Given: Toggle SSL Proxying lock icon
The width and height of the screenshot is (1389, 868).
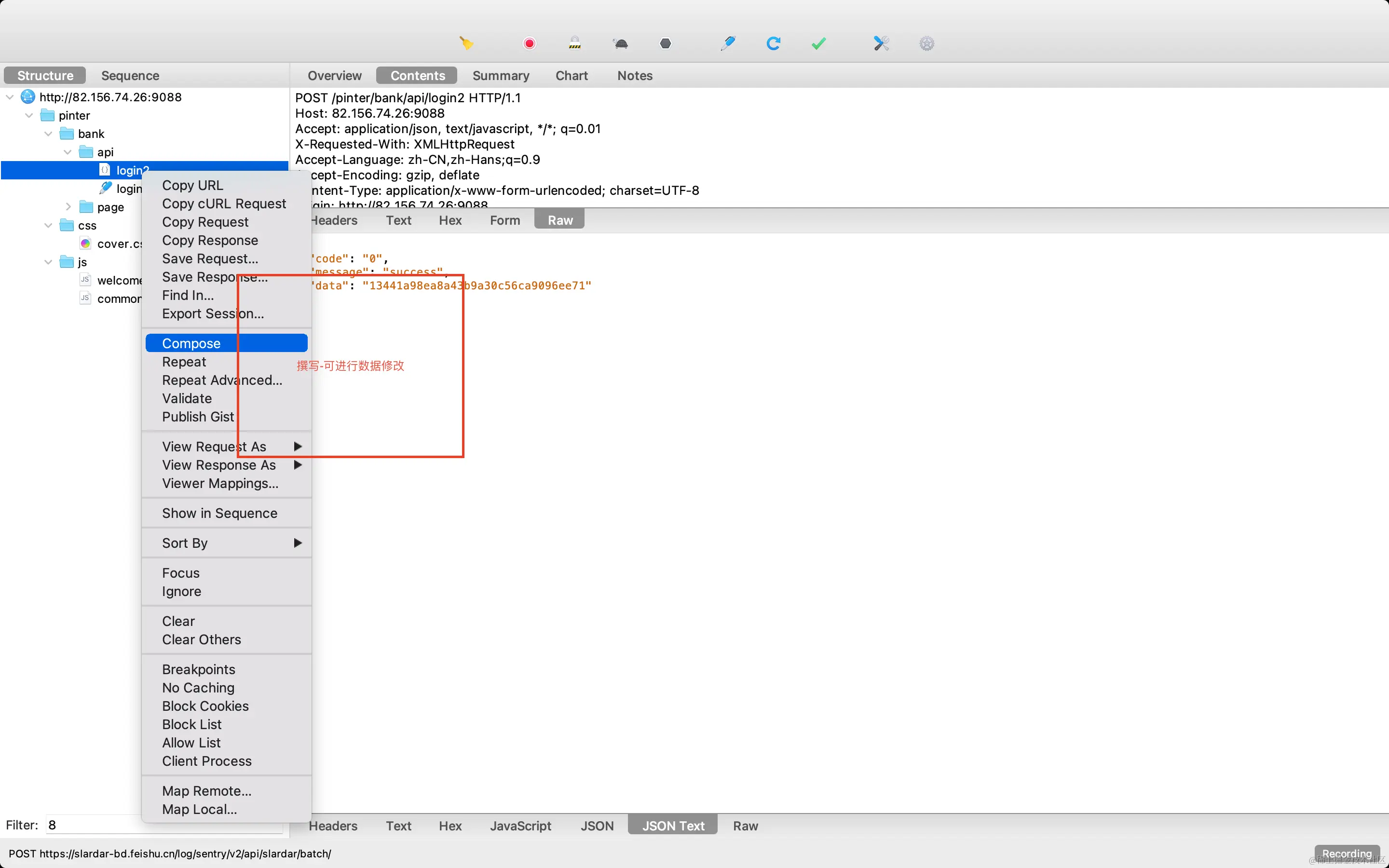Looking at the screenshot, I should point(574,43).
